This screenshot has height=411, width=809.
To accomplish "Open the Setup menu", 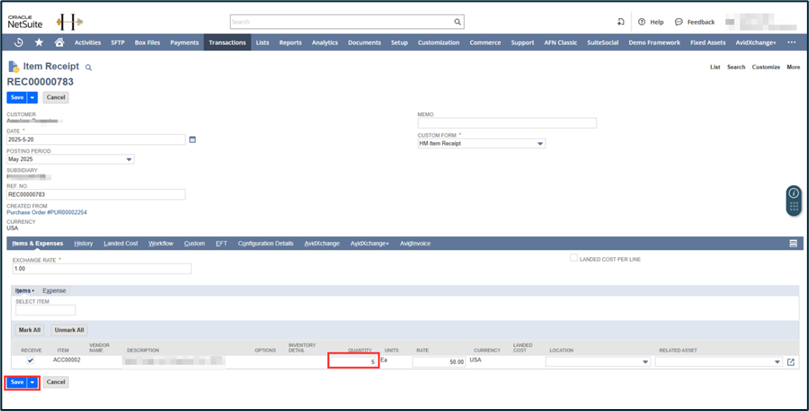I will [399, 43].
